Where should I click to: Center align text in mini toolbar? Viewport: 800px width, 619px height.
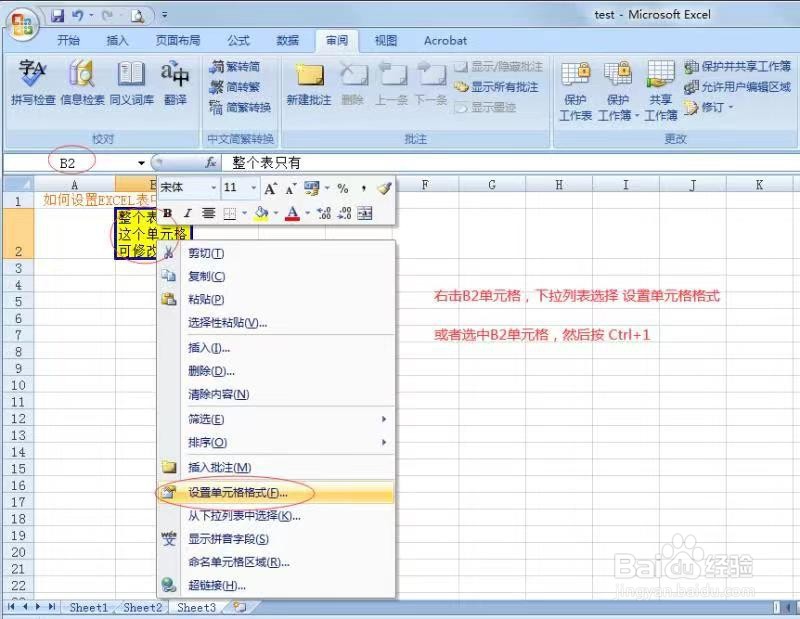pos(208,213)
